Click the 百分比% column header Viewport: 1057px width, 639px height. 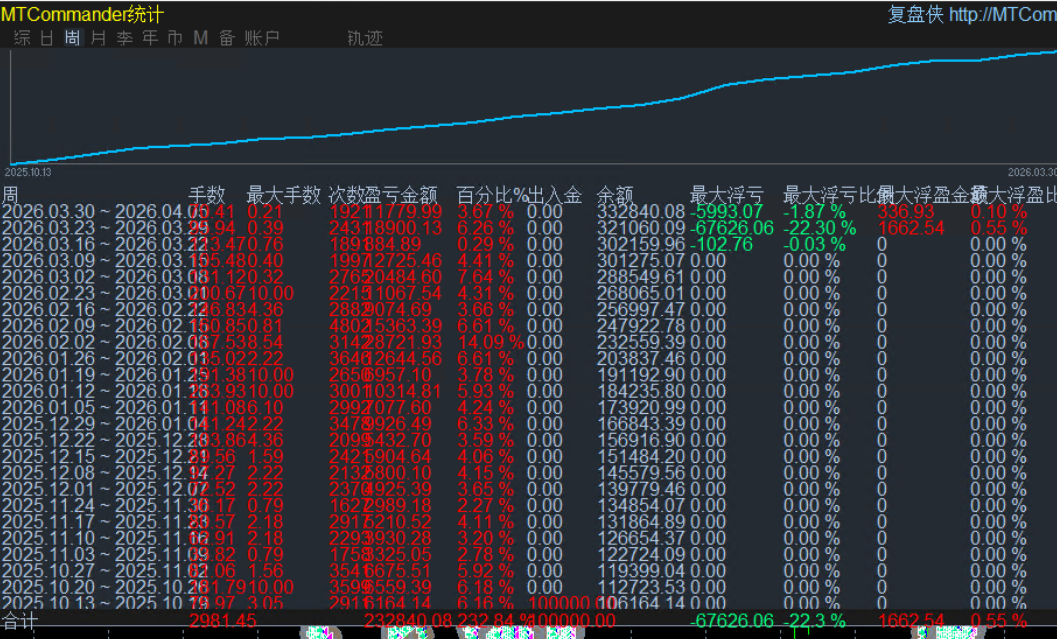coord(492,195)
